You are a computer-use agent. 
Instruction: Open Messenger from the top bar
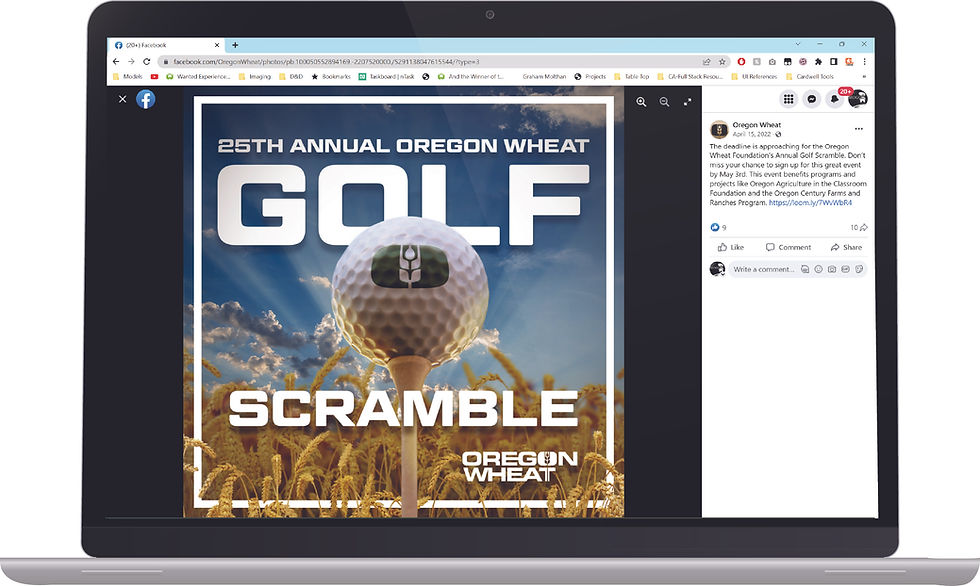[812, 99]
